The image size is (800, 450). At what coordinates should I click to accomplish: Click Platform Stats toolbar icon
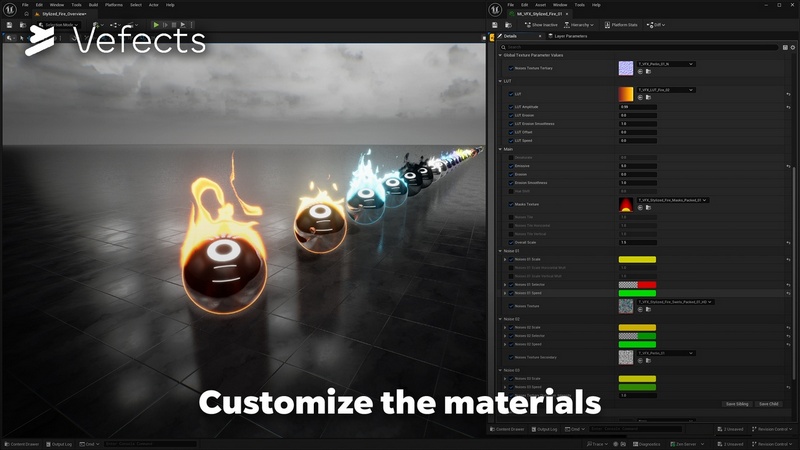[x=626, y=24]
